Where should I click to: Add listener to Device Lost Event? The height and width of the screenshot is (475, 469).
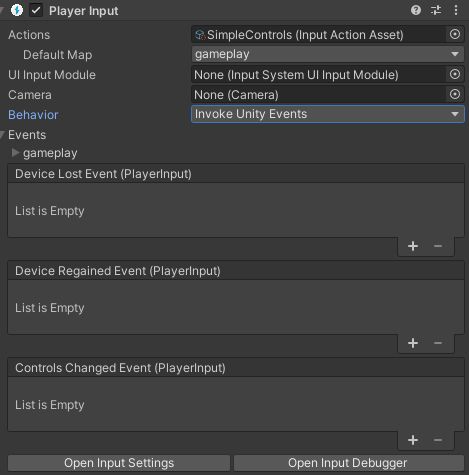point(413,246)
